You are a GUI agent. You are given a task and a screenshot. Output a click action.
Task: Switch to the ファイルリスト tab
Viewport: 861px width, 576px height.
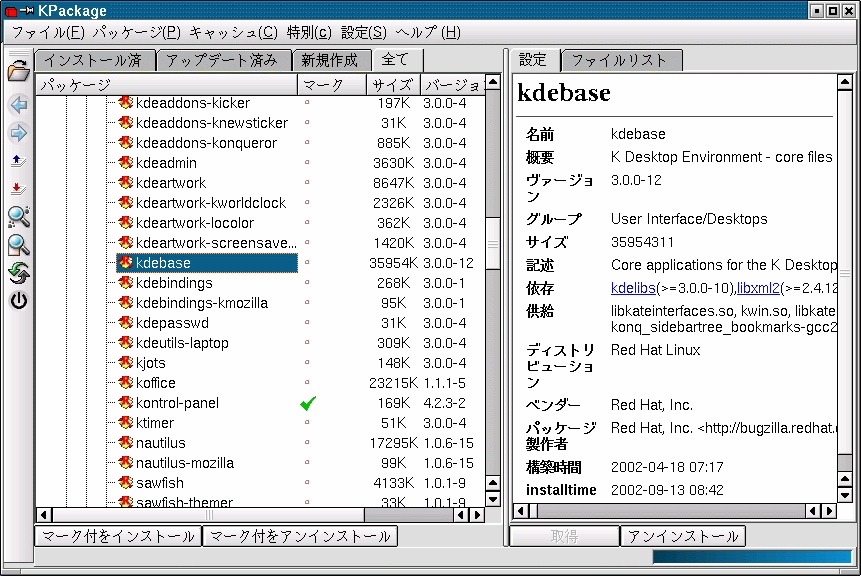pos(620,60)
